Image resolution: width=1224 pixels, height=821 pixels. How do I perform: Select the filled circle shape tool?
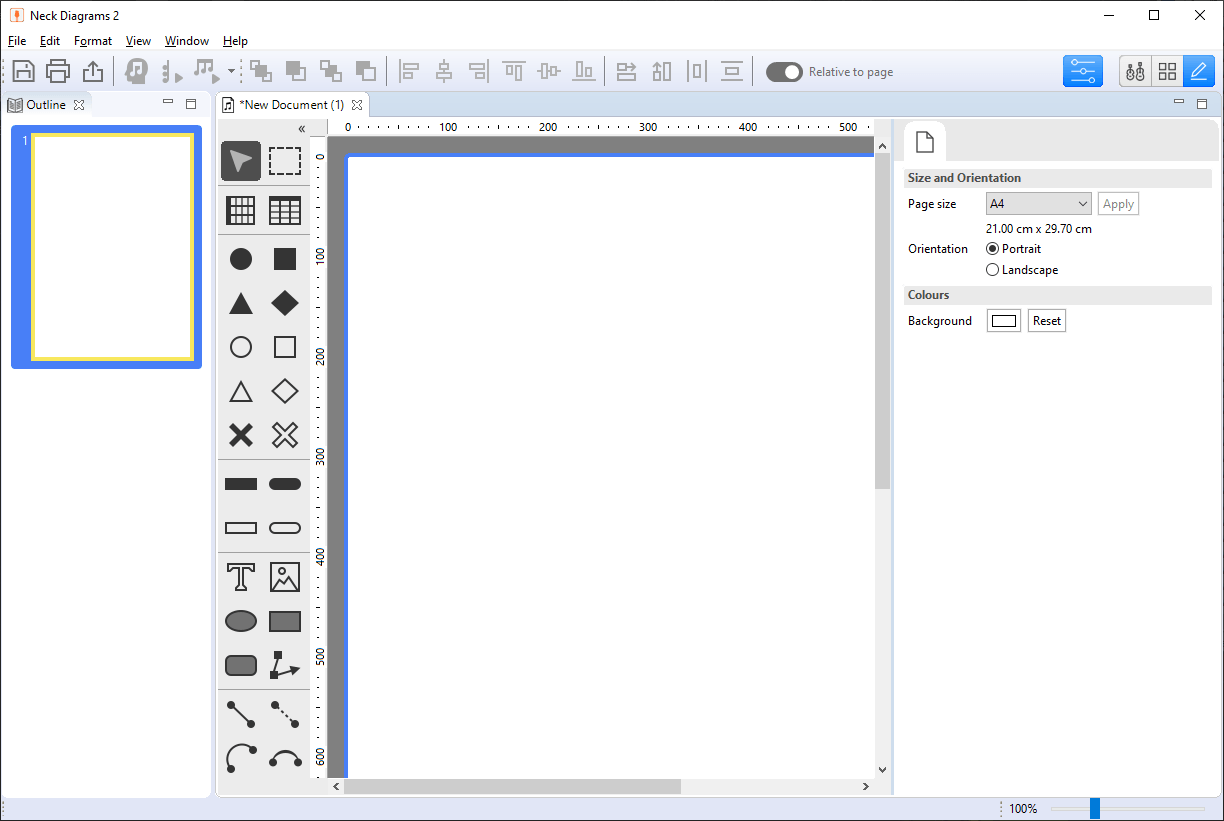pyautogui.click(x=240, y=258)
